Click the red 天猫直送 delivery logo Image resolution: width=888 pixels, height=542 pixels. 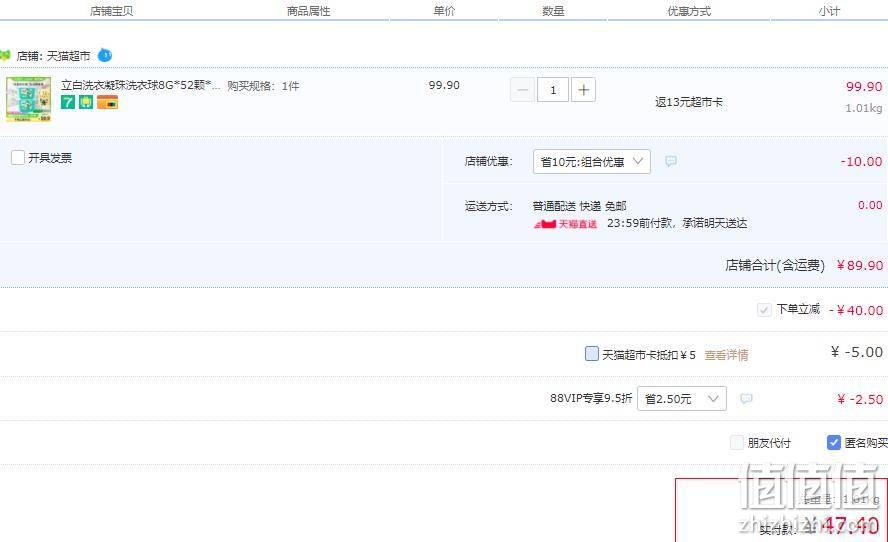tap(565, 224)
